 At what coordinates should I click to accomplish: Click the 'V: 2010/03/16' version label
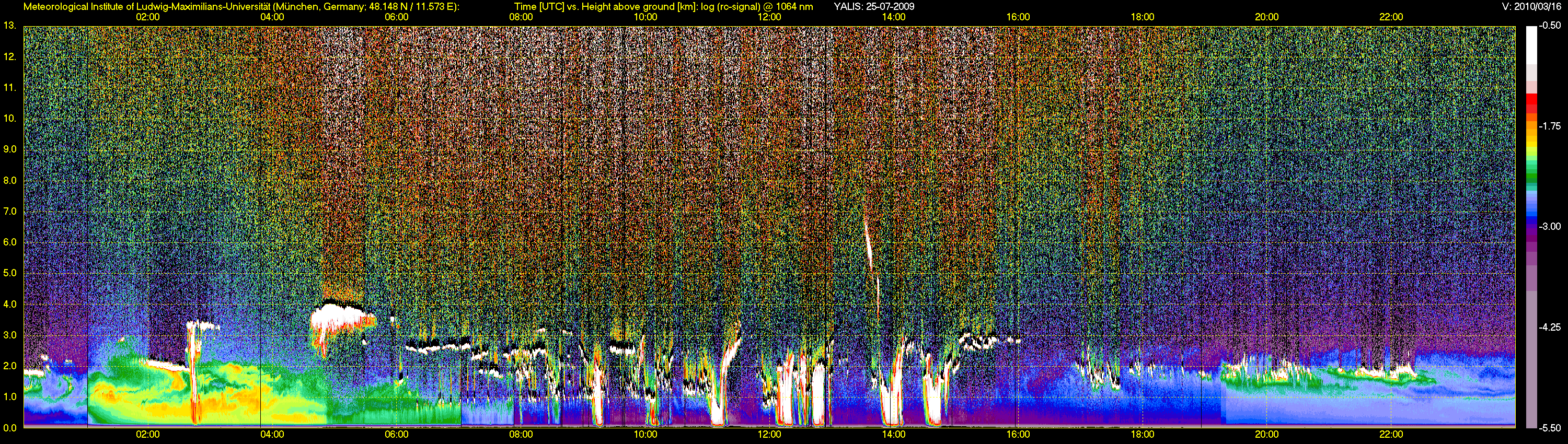point(1530,7)
